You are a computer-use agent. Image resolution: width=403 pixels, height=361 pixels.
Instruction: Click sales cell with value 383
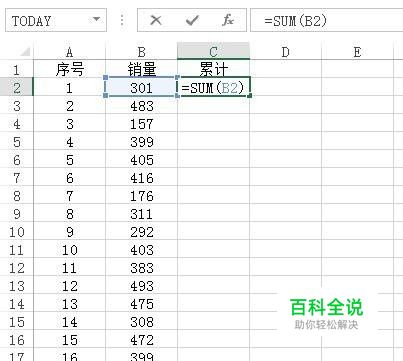click(x=141, y=268)
